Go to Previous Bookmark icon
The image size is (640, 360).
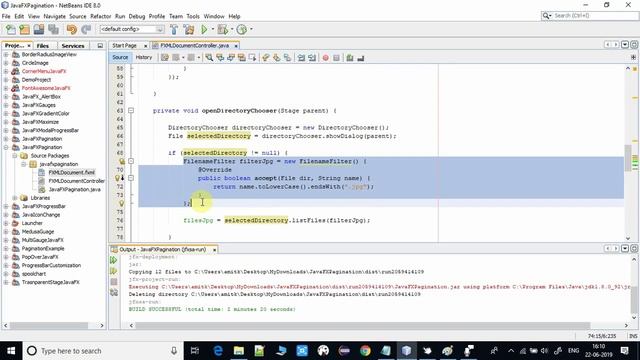pyautogui.click(x=266, y=58)
